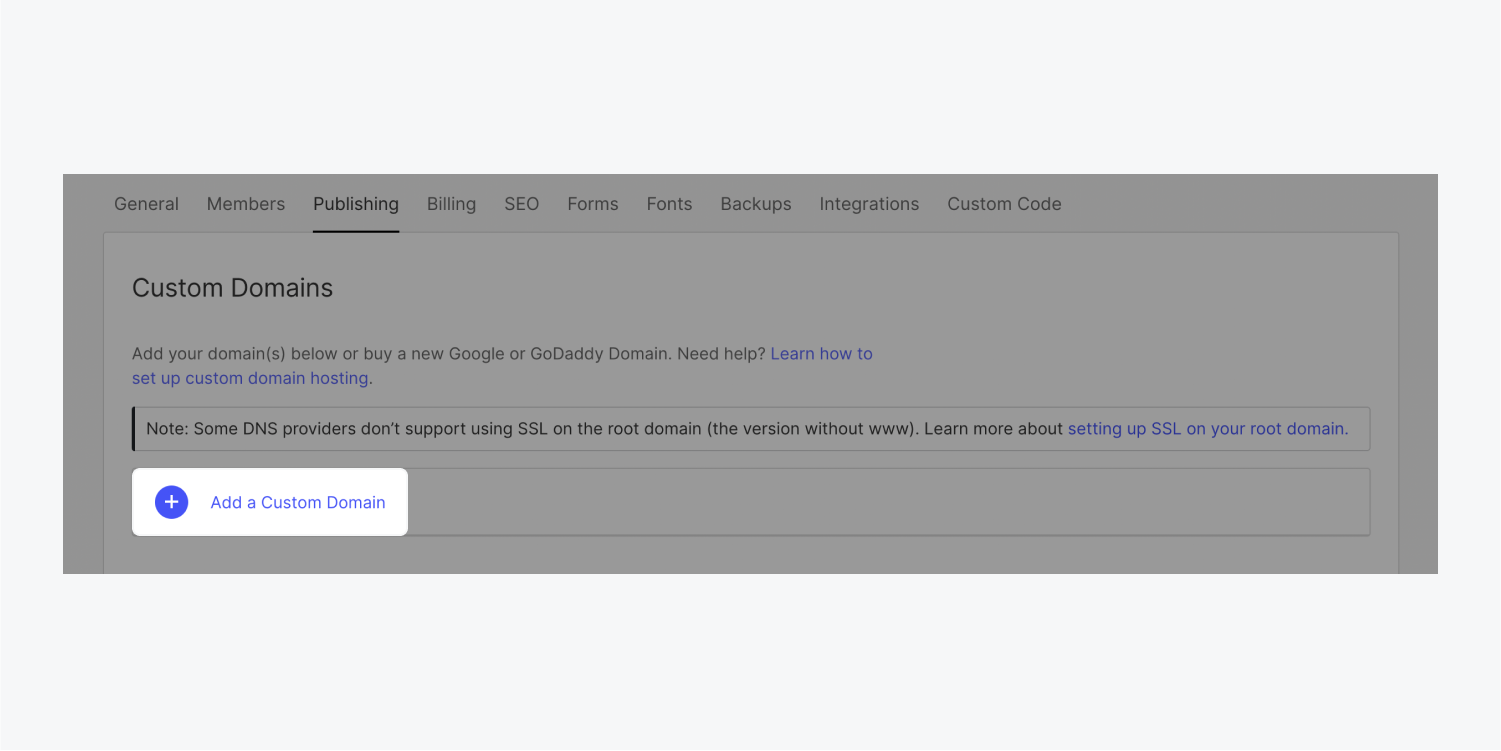Open the SEO tab

521,204
